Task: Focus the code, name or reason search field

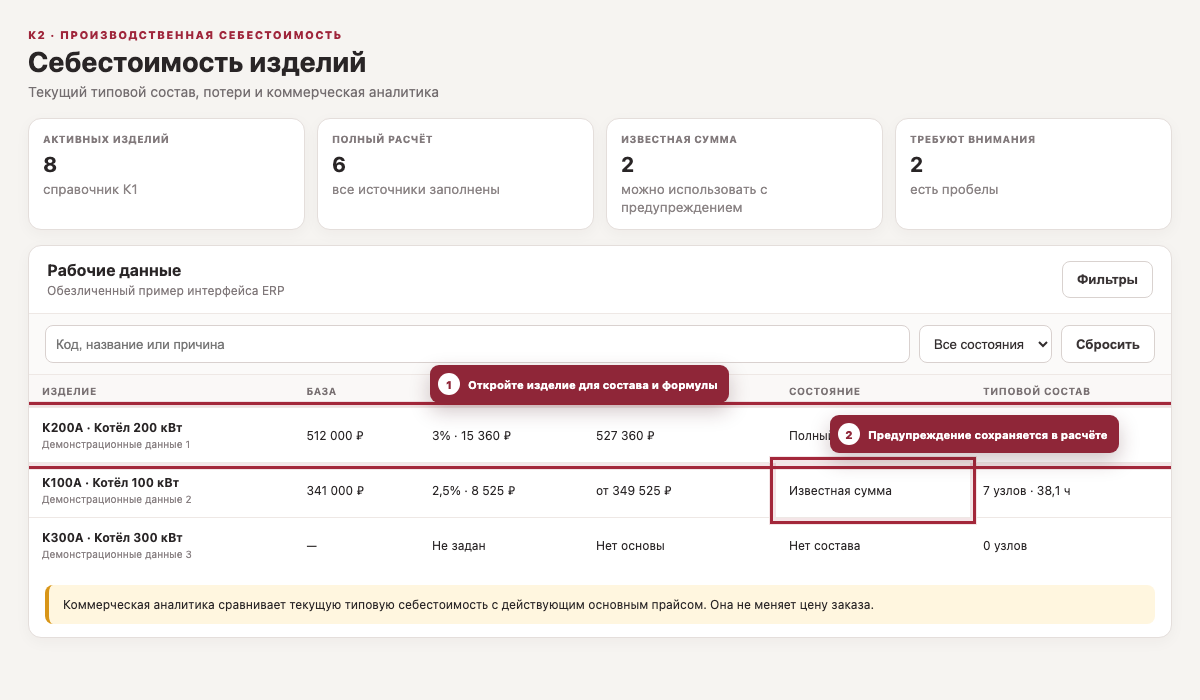Action: point(477,344)
